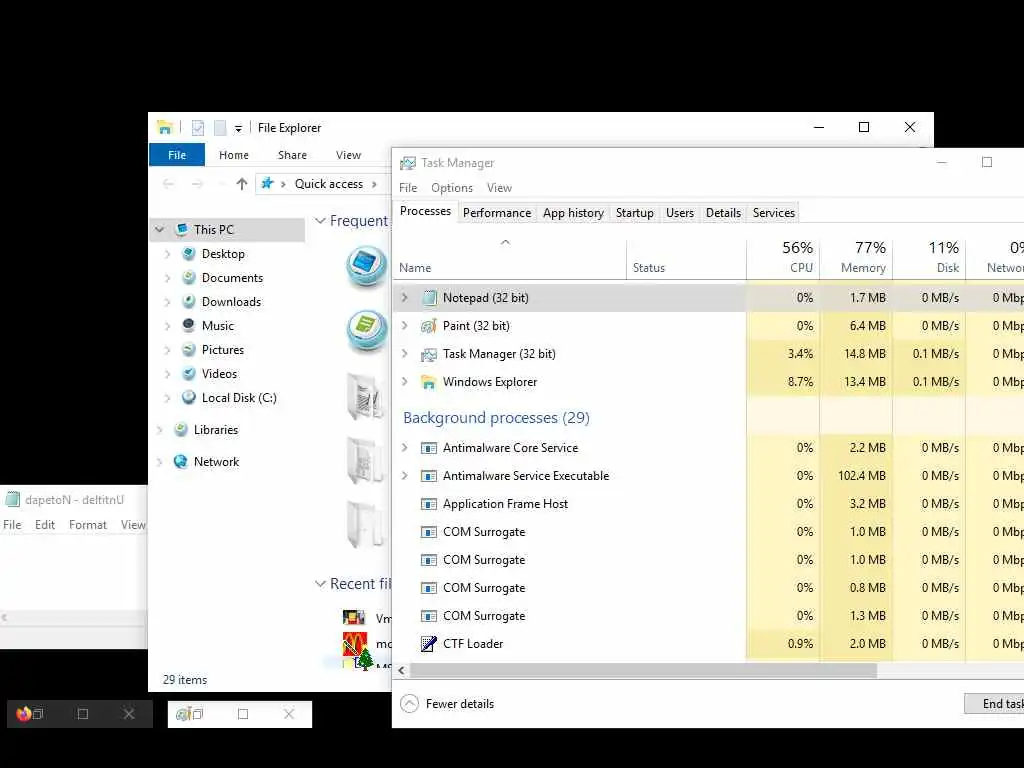The image size is (1024, 768).
Task: Click the Task Manager process row icon
Action: (429, 354)
